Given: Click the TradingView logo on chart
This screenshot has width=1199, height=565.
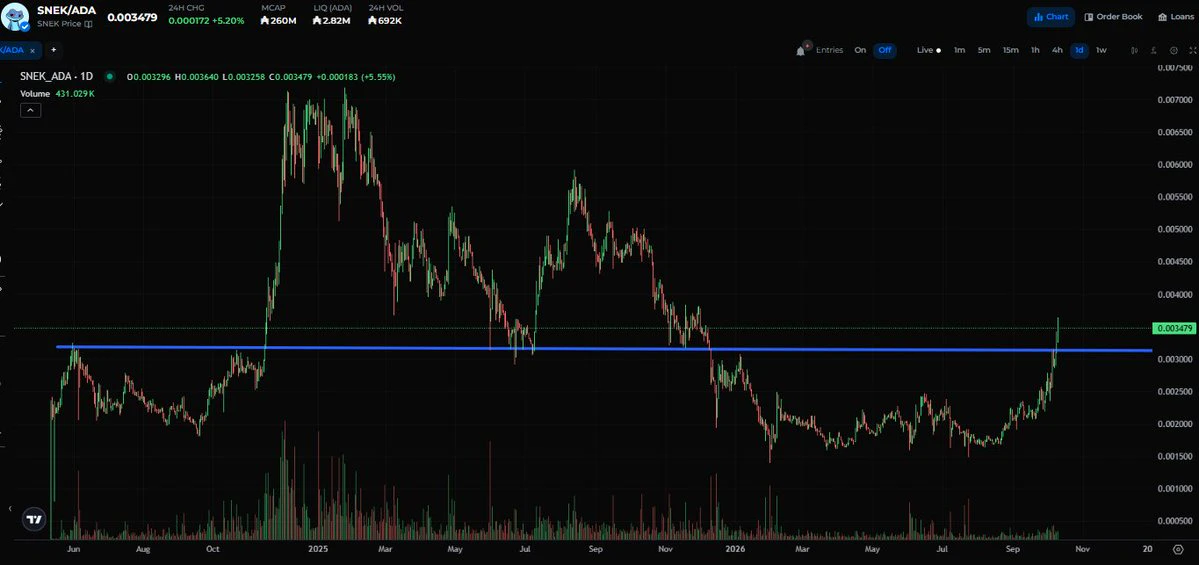Looking at the screenshot, I should [34, 520].
